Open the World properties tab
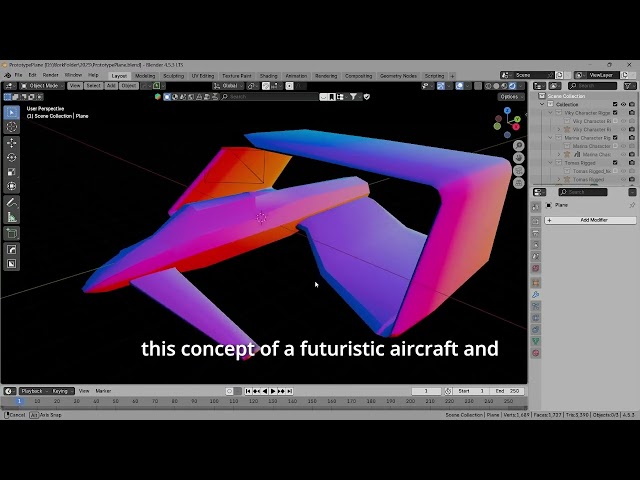 pos(536,268)
